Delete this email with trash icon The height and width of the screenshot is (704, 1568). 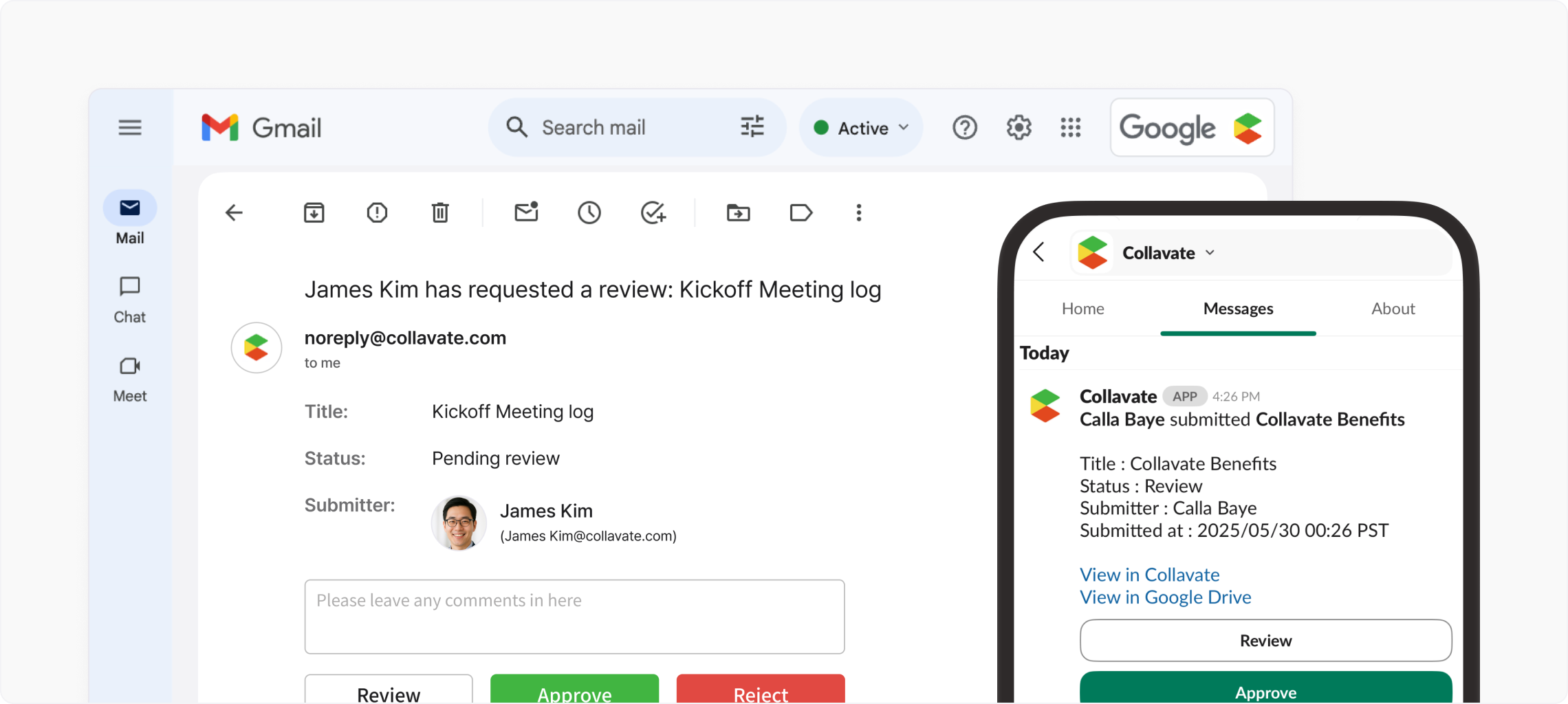pos(440,213)
